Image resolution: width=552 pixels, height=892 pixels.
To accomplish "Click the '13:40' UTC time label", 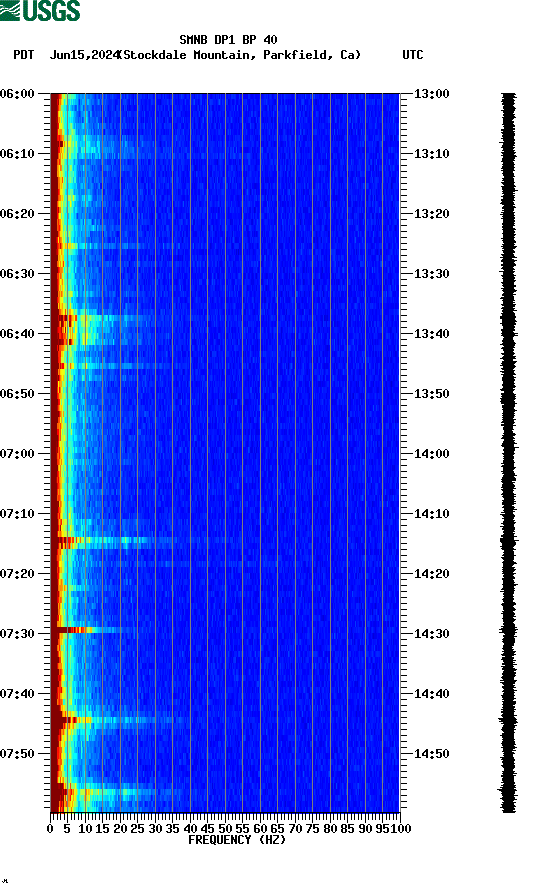I will tap(431, 334).
